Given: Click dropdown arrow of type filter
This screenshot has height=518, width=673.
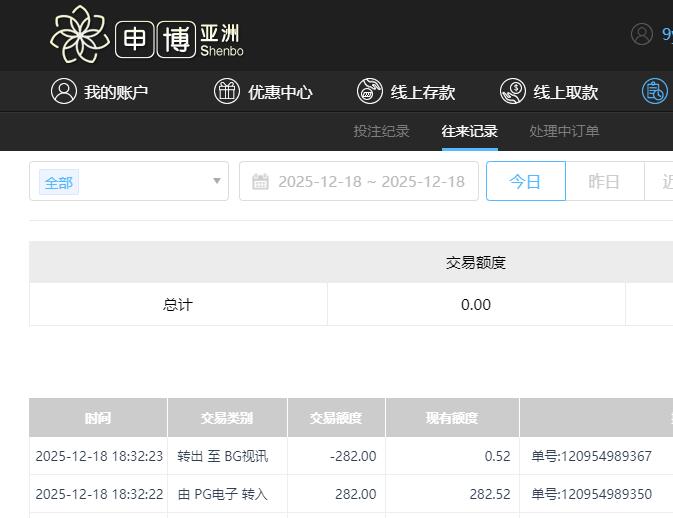Looking at the screenshot, I should tap(217, 181).
